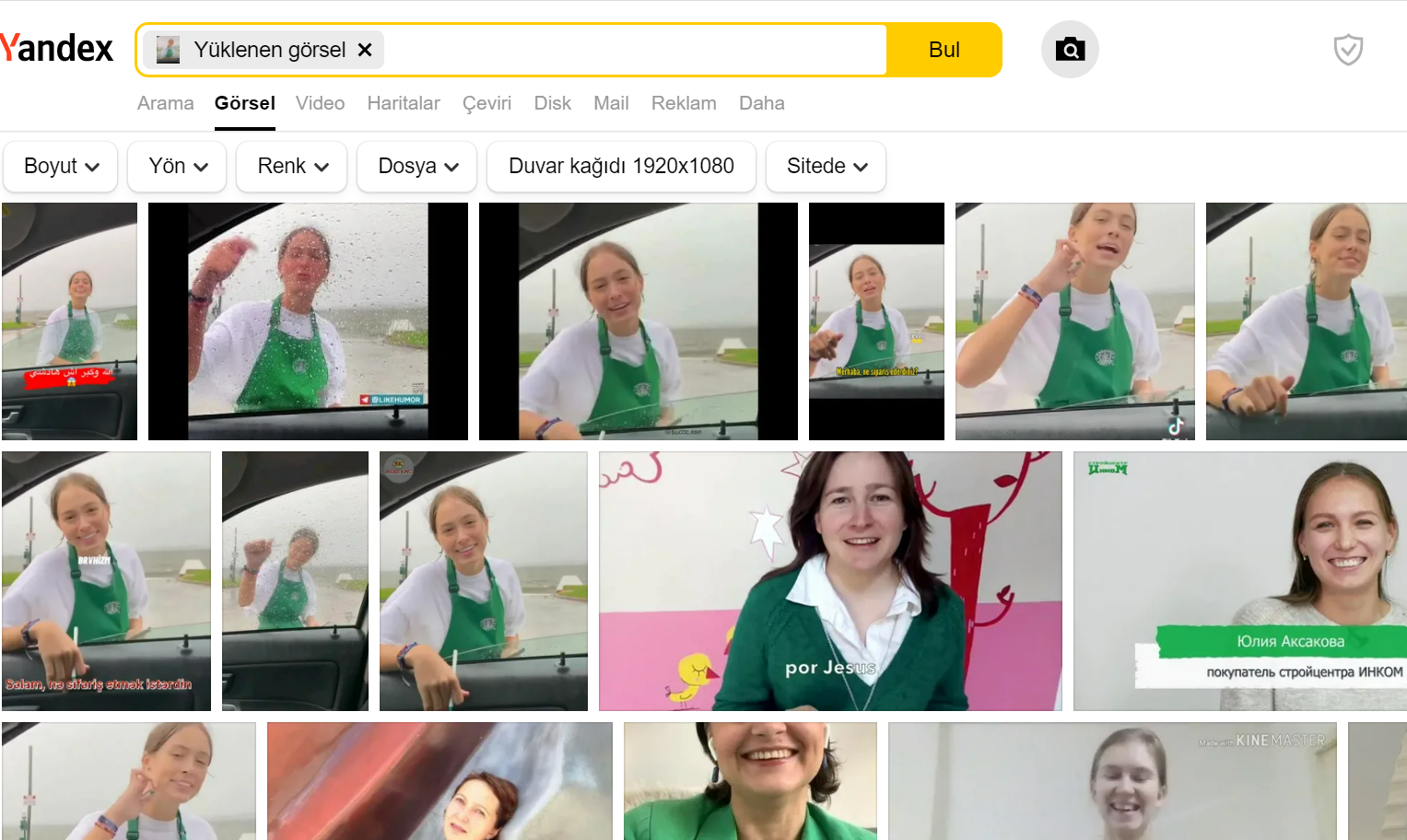Open the Haritalar tab
This screenshot has width=1407, height=840.
pyautogui.click(x=404, y=103)
